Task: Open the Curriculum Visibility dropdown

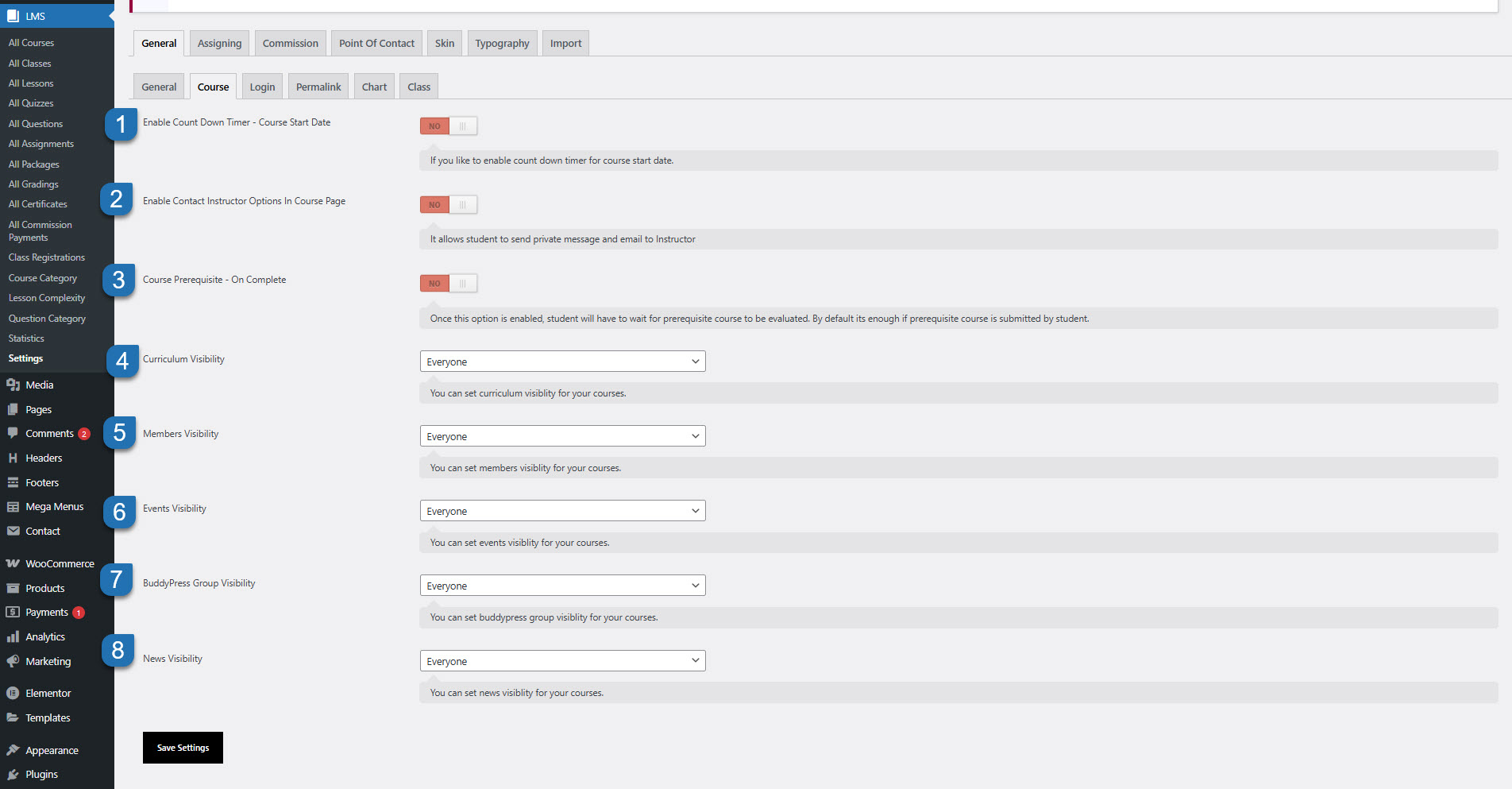Action: point(562,362)
